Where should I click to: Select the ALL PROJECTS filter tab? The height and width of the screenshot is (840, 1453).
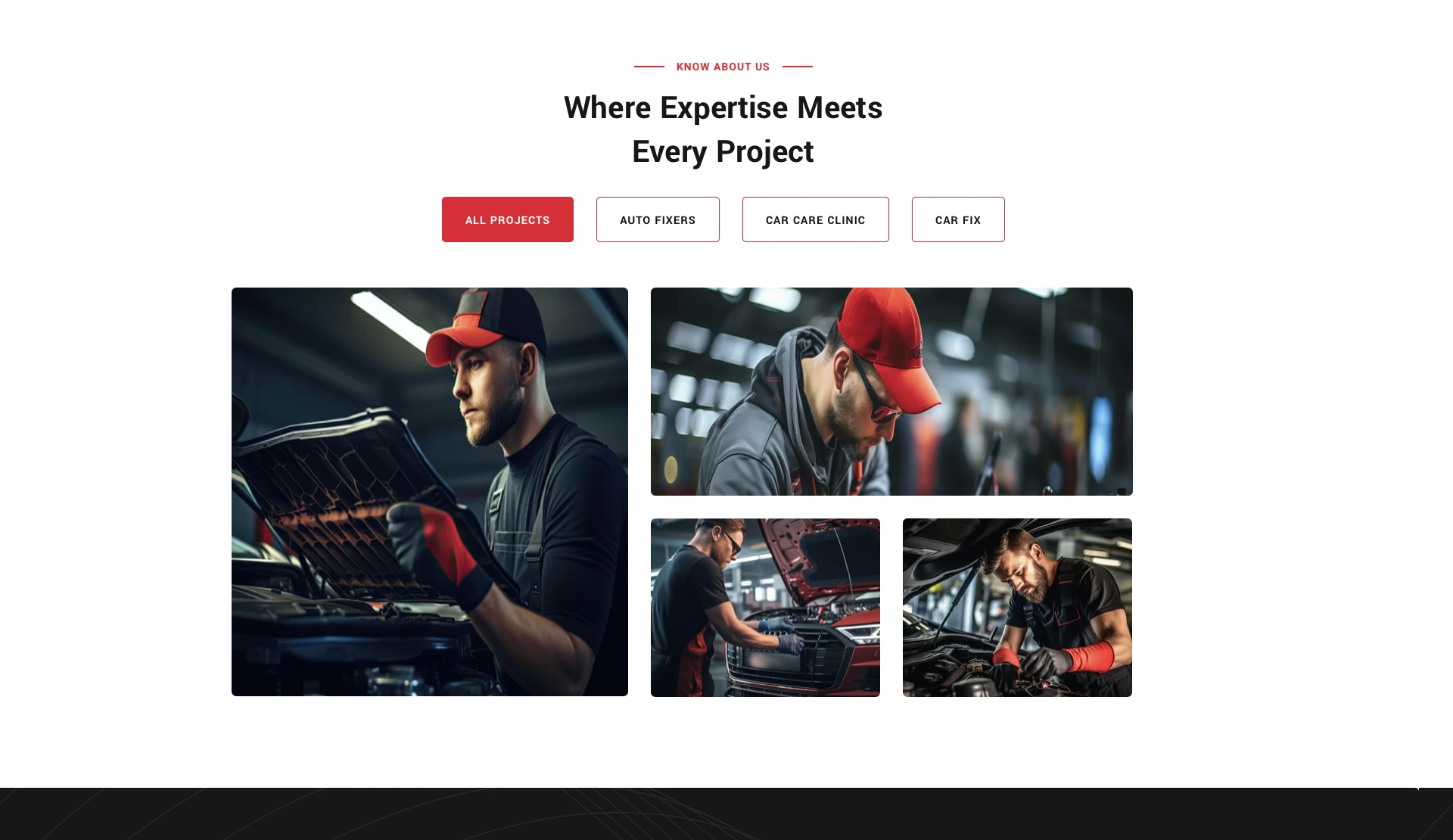pyautogui.click(x=507, y=219)
